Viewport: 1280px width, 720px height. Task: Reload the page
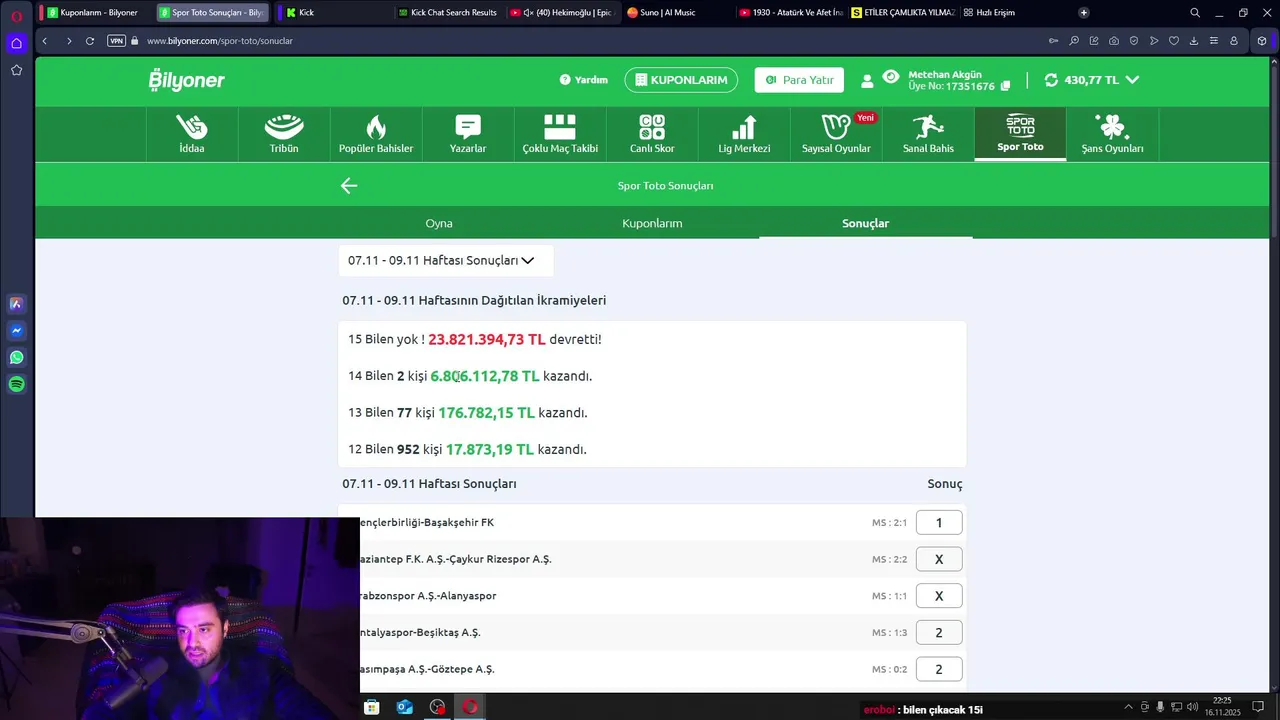[90, 41]
